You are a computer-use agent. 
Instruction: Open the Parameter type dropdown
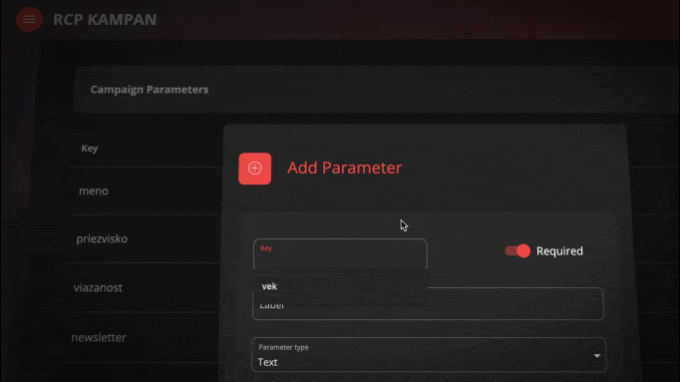(428, 355)
